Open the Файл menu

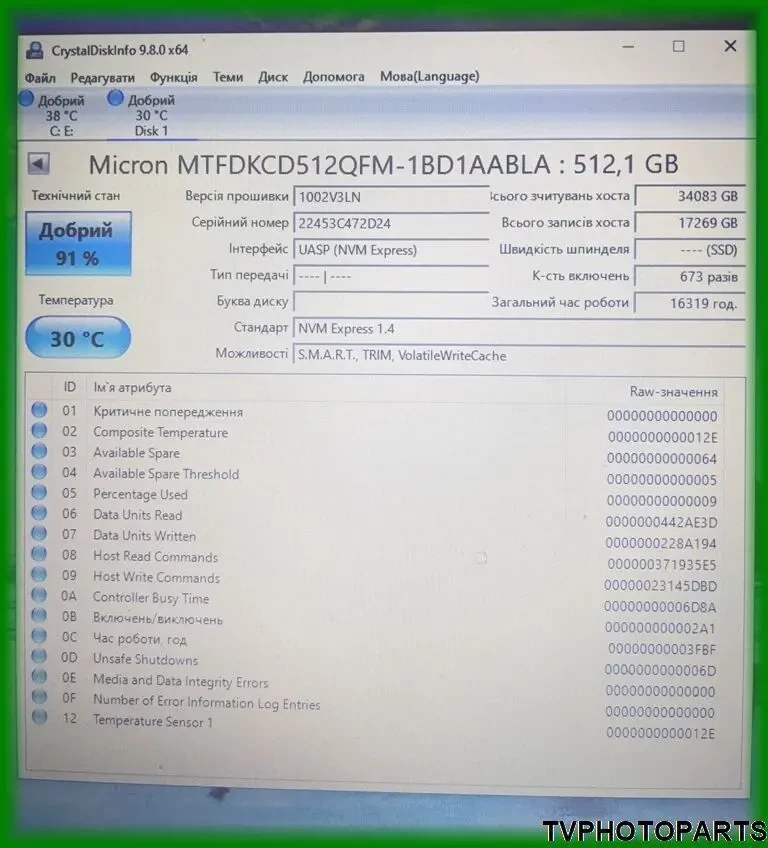point(40,78)
